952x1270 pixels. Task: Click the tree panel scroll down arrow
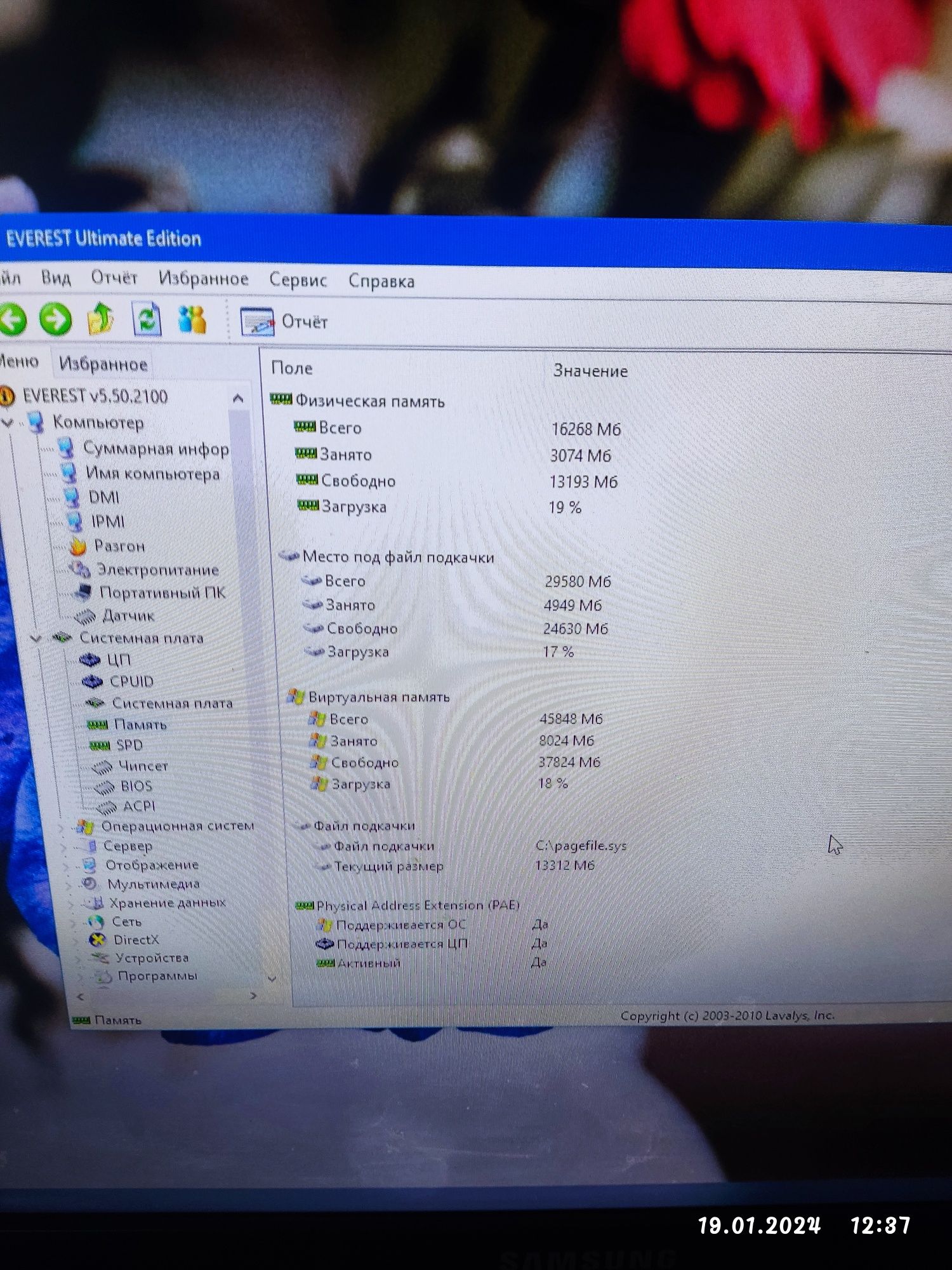[272, 979]
